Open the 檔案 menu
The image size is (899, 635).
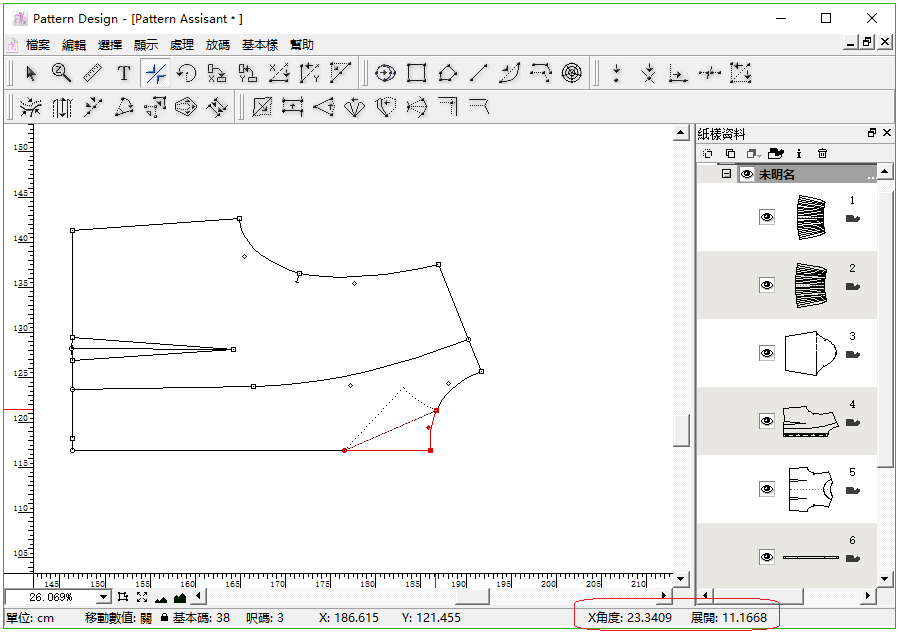(38, 45)
